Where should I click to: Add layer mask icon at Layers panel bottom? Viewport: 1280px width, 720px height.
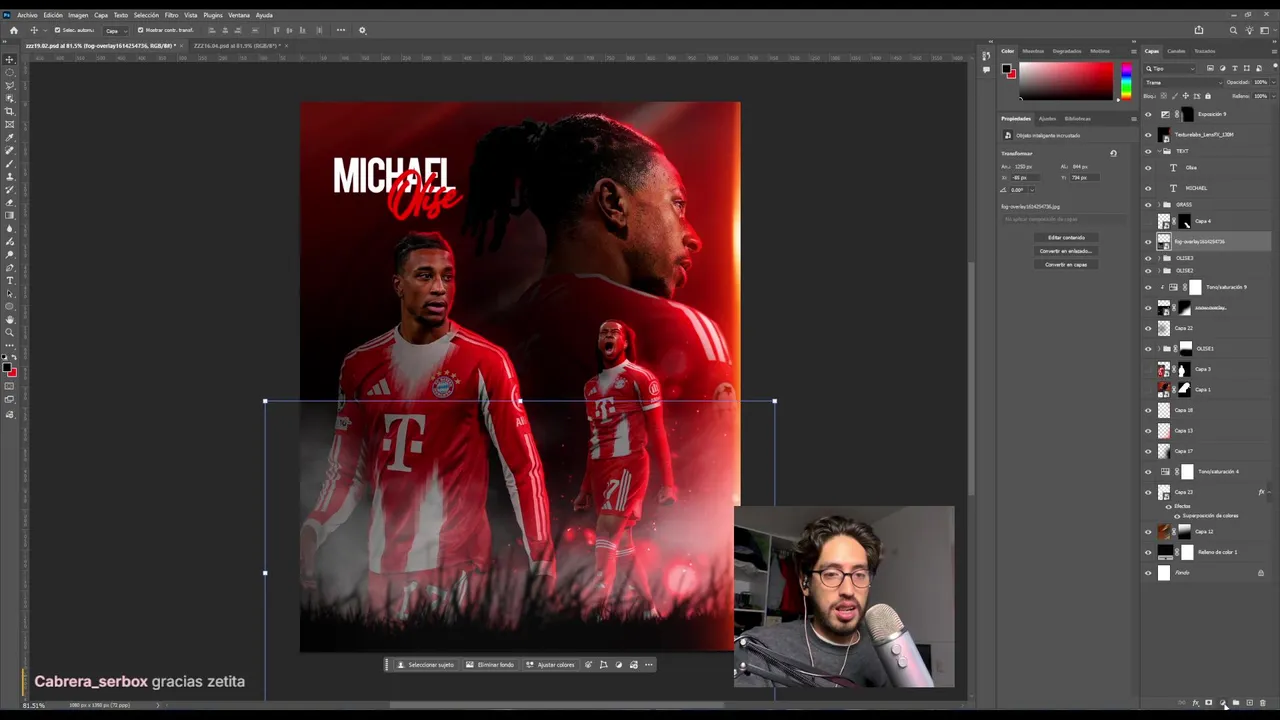pyautogui.click(x=1209, y=703)
